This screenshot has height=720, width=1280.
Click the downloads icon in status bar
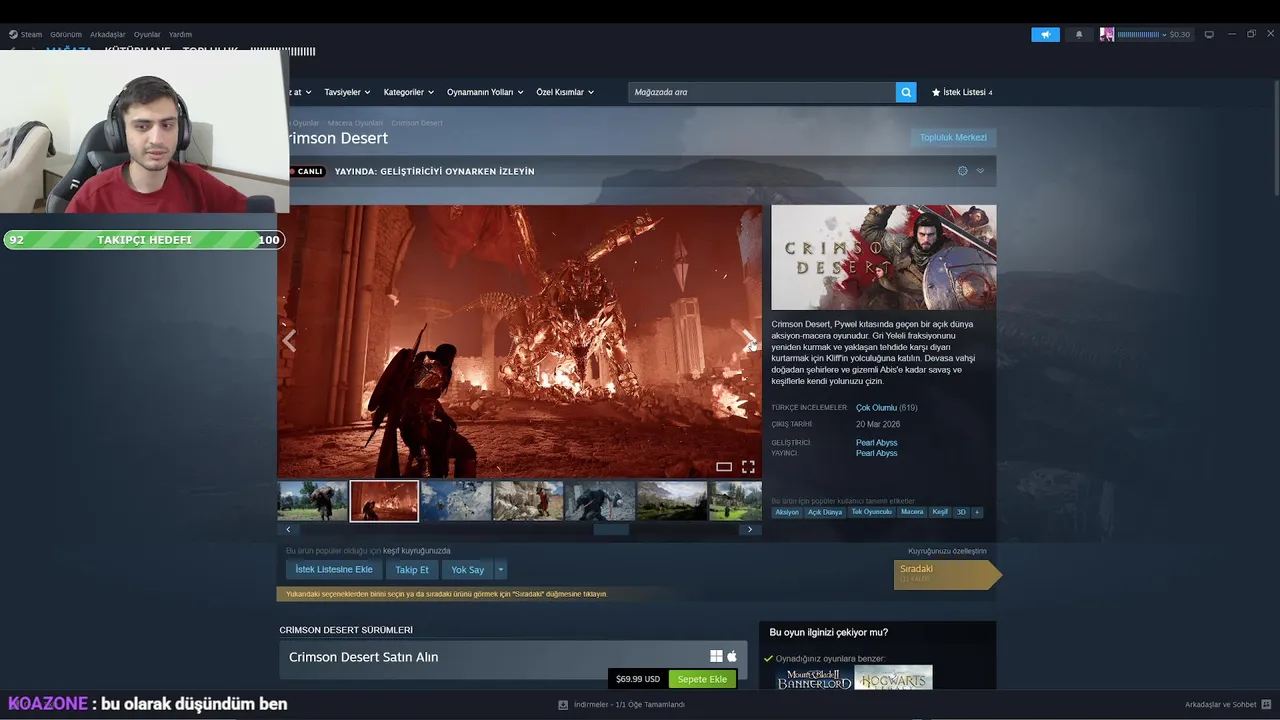tap(563, 704)
